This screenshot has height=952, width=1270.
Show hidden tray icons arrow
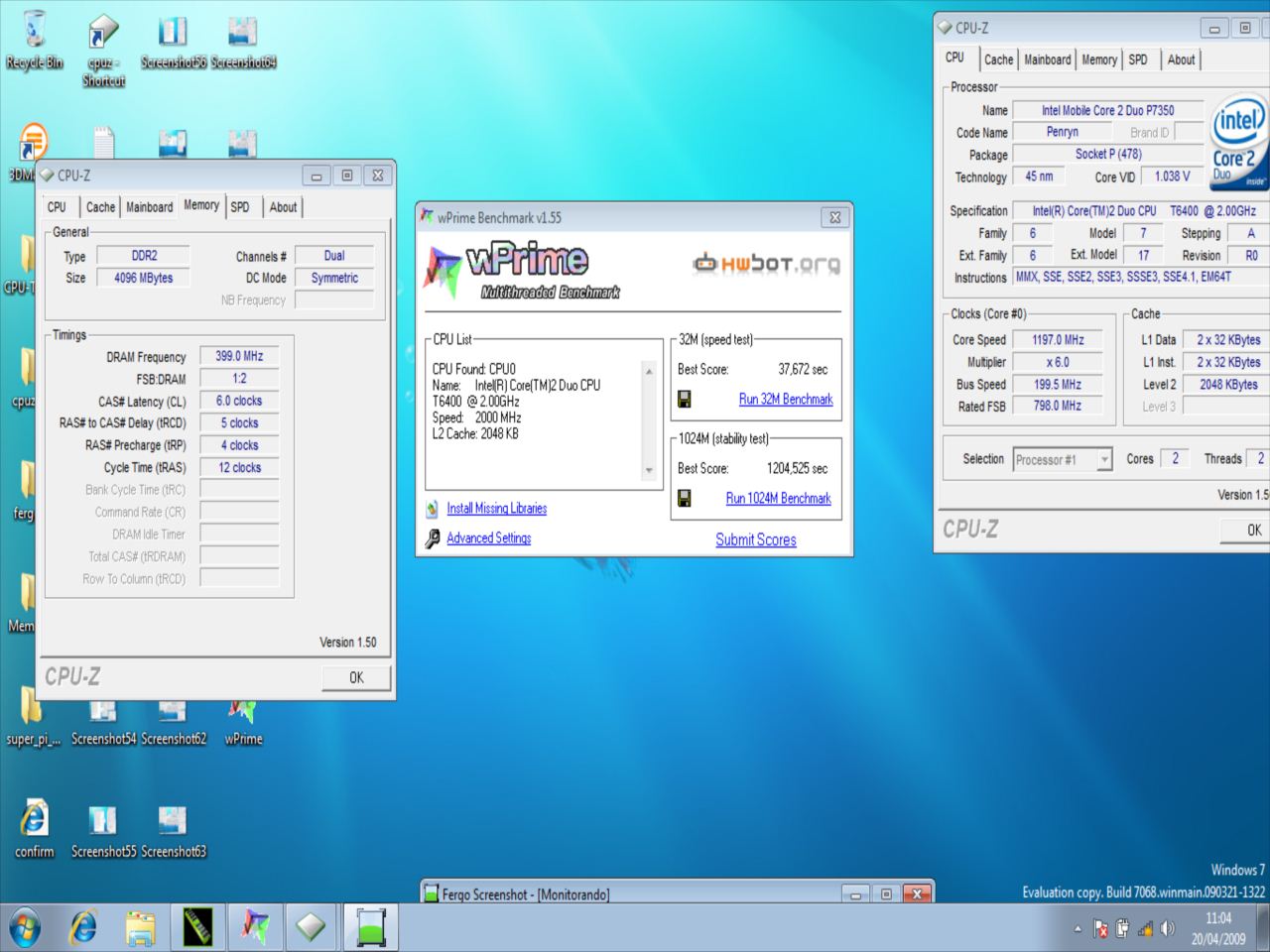1078,929
